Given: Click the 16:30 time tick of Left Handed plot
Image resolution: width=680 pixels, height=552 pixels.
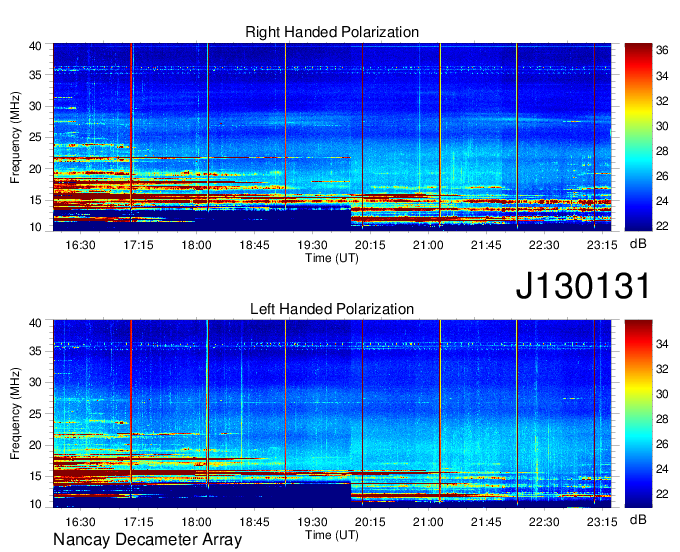Looking at the screenshot, I should pyautogui.click(x=80, y=522).
